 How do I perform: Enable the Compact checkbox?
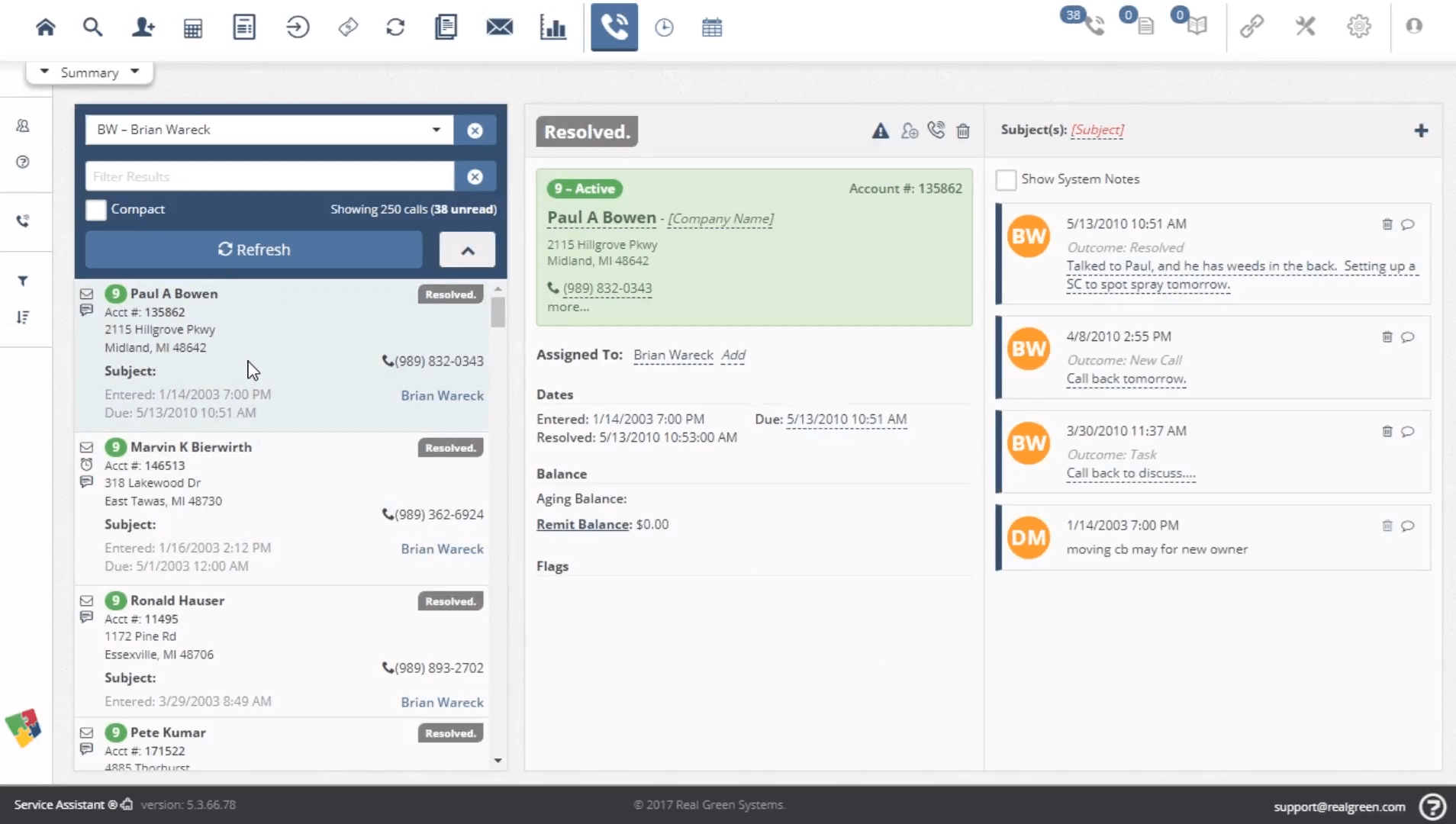(96, 210)
